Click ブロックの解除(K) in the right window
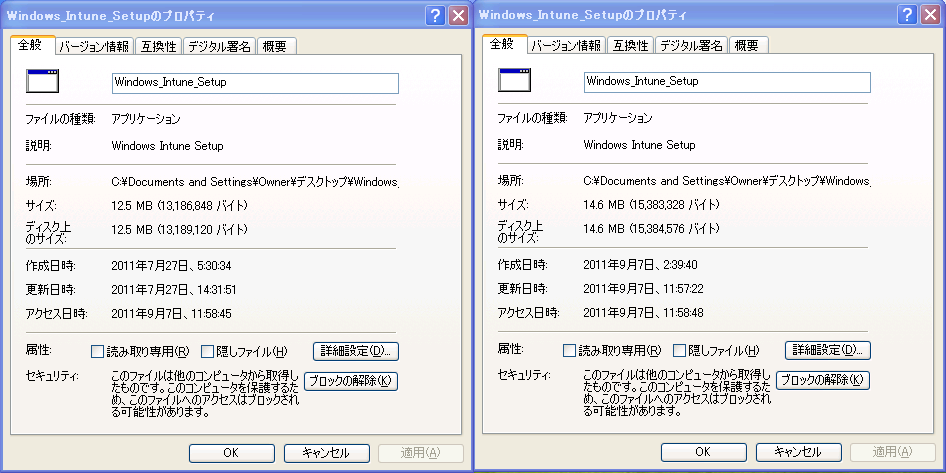 tap(823, 380)
